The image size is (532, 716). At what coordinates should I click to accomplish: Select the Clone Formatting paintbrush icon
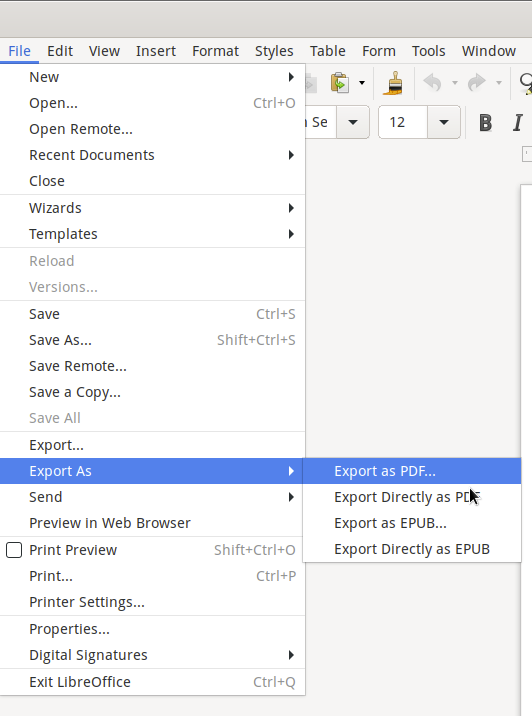[393, 83]
